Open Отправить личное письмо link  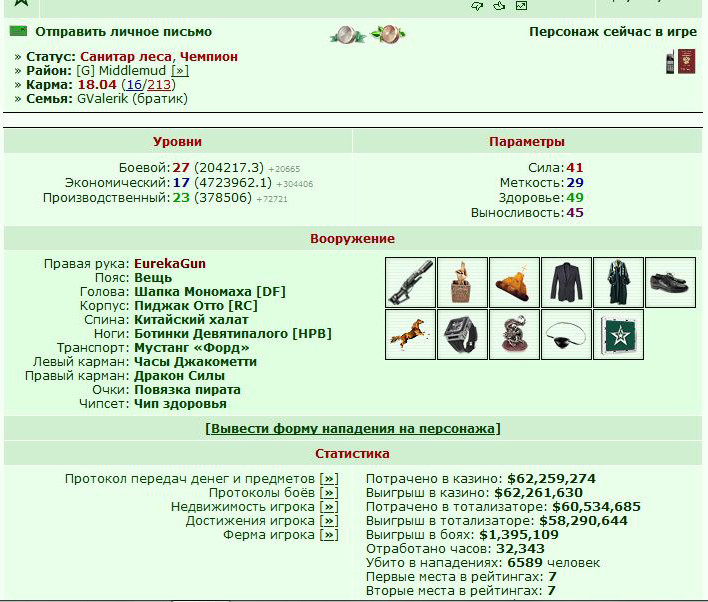(x=123, y=32)
